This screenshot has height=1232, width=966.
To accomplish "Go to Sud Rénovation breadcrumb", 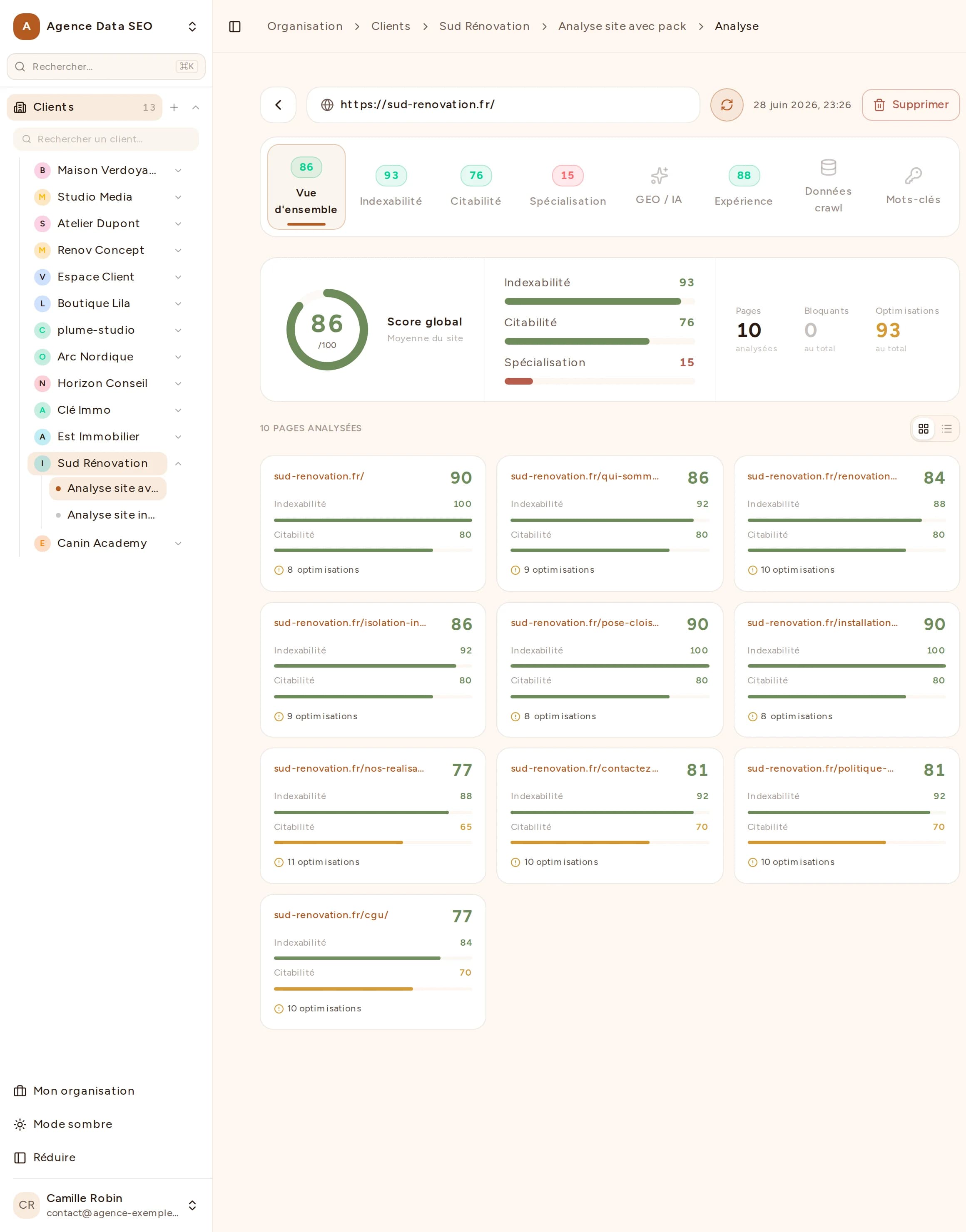I will click(x=484, y=27).
